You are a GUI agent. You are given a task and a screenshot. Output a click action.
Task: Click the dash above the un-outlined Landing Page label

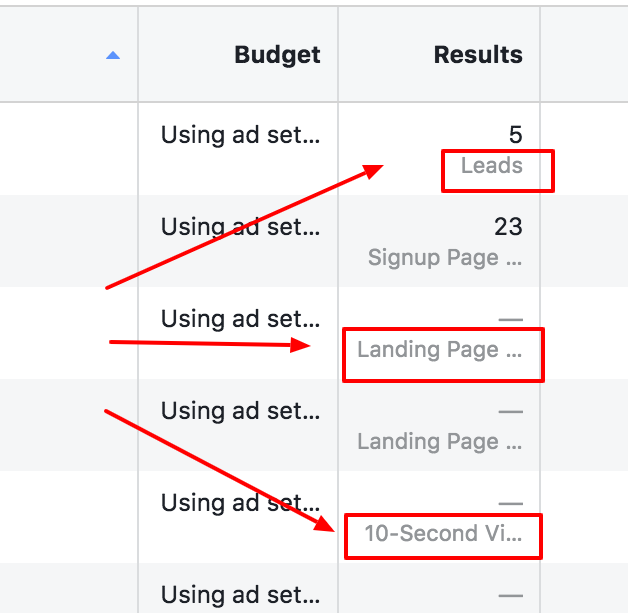coord(510,412)
